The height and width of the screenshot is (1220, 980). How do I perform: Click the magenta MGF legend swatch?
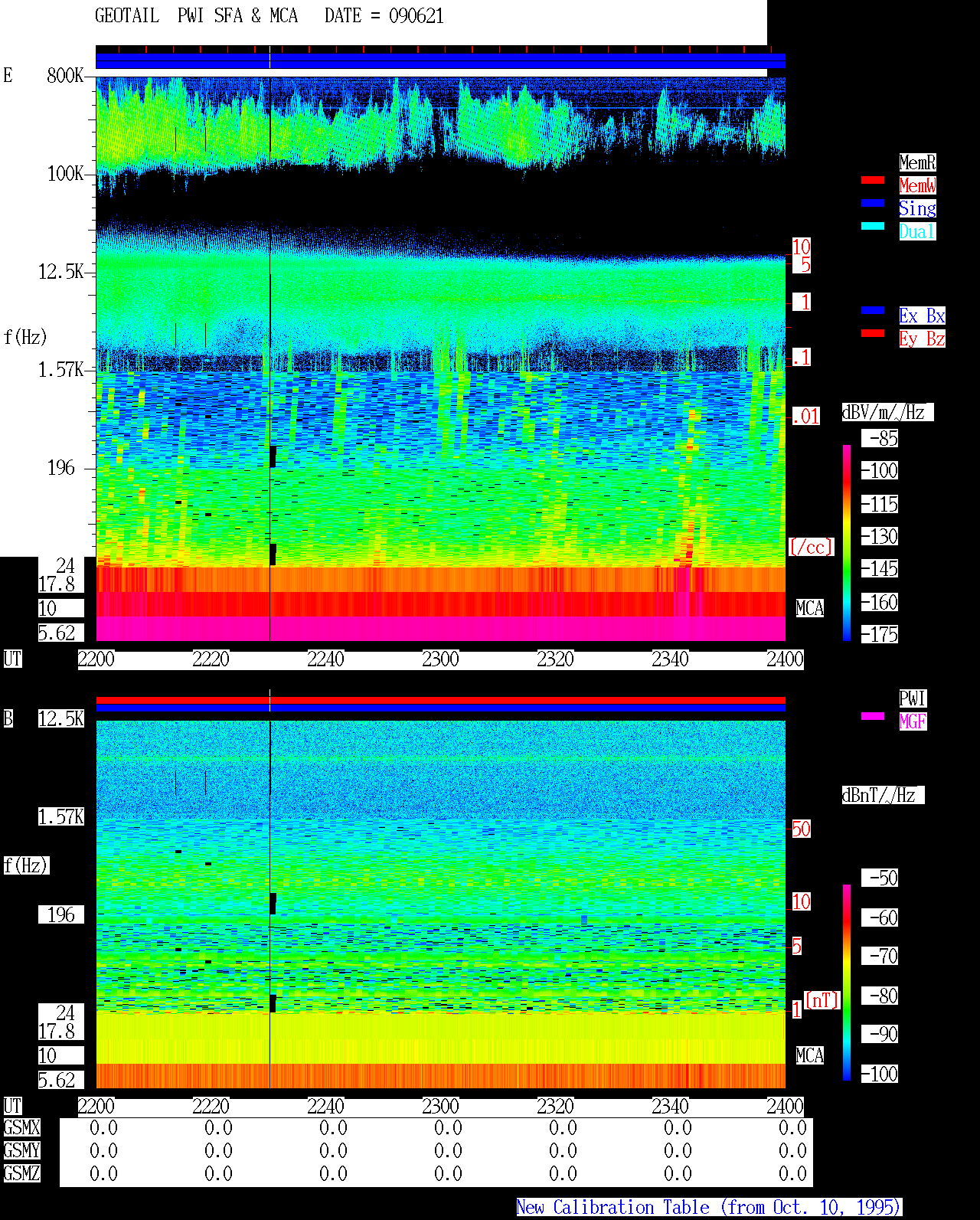tap(873, 716)
